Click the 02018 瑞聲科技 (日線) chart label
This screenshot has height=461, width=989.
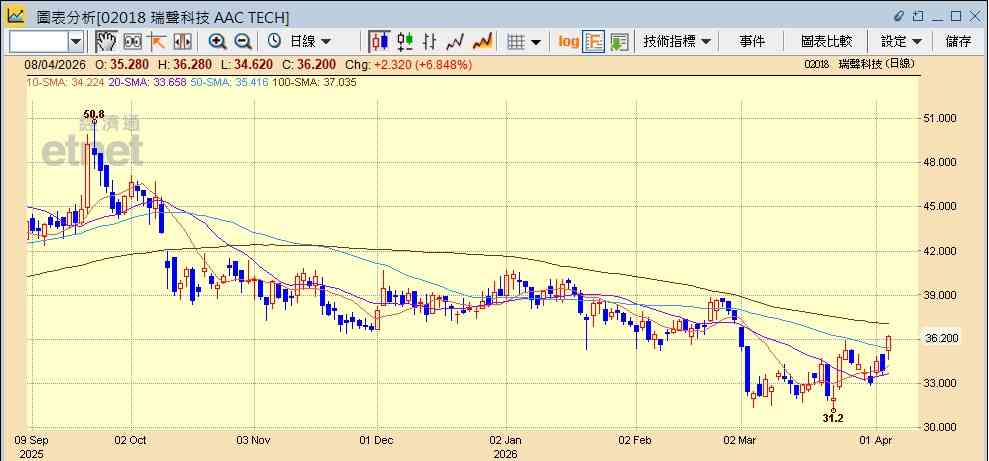pos(860,64)
